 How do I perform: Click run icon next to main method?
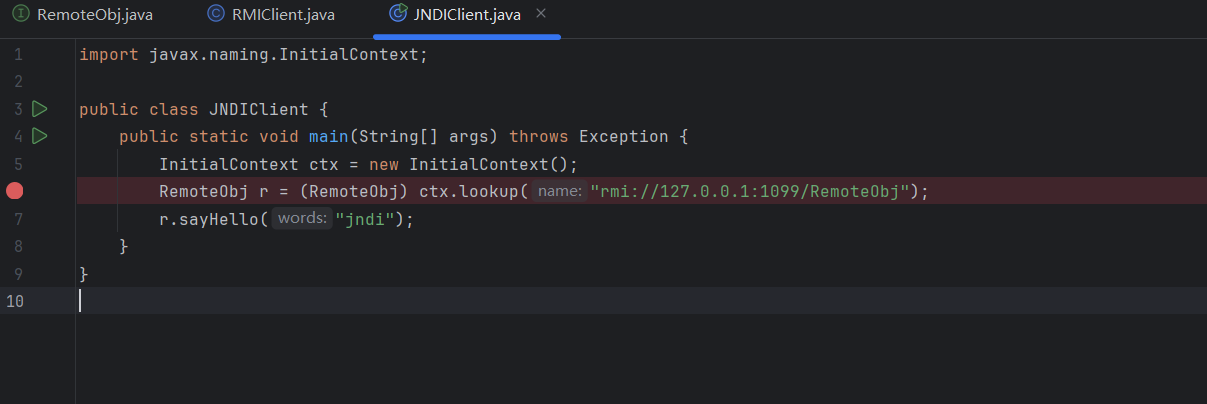pyautogui.click(x=40, y=136)
